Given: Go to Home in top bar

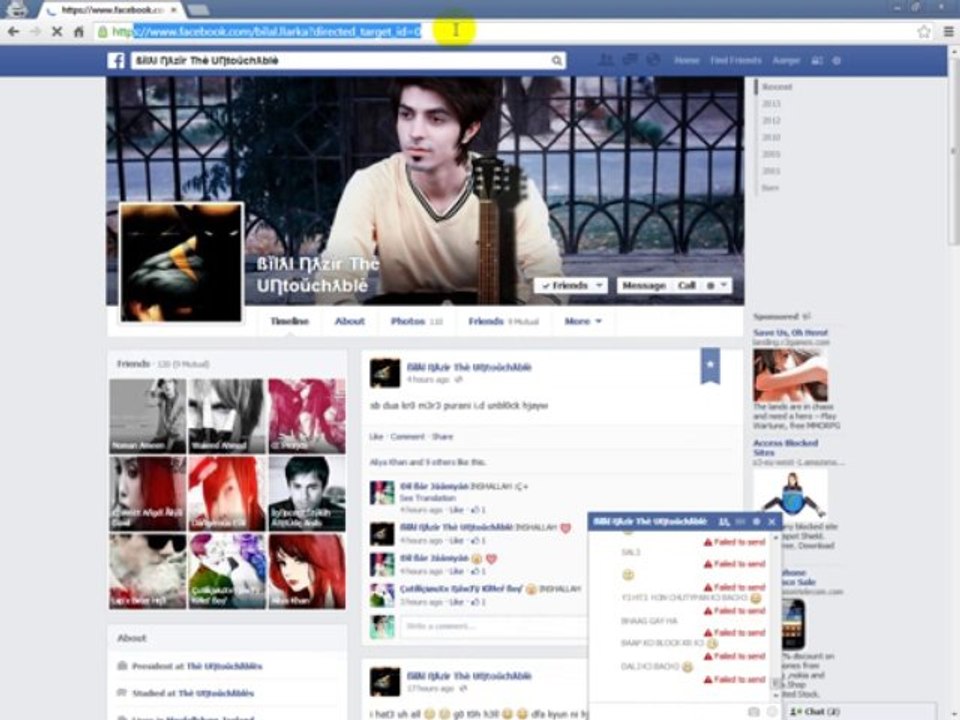Looking at the screenshot, I should (x=686, y=61).
